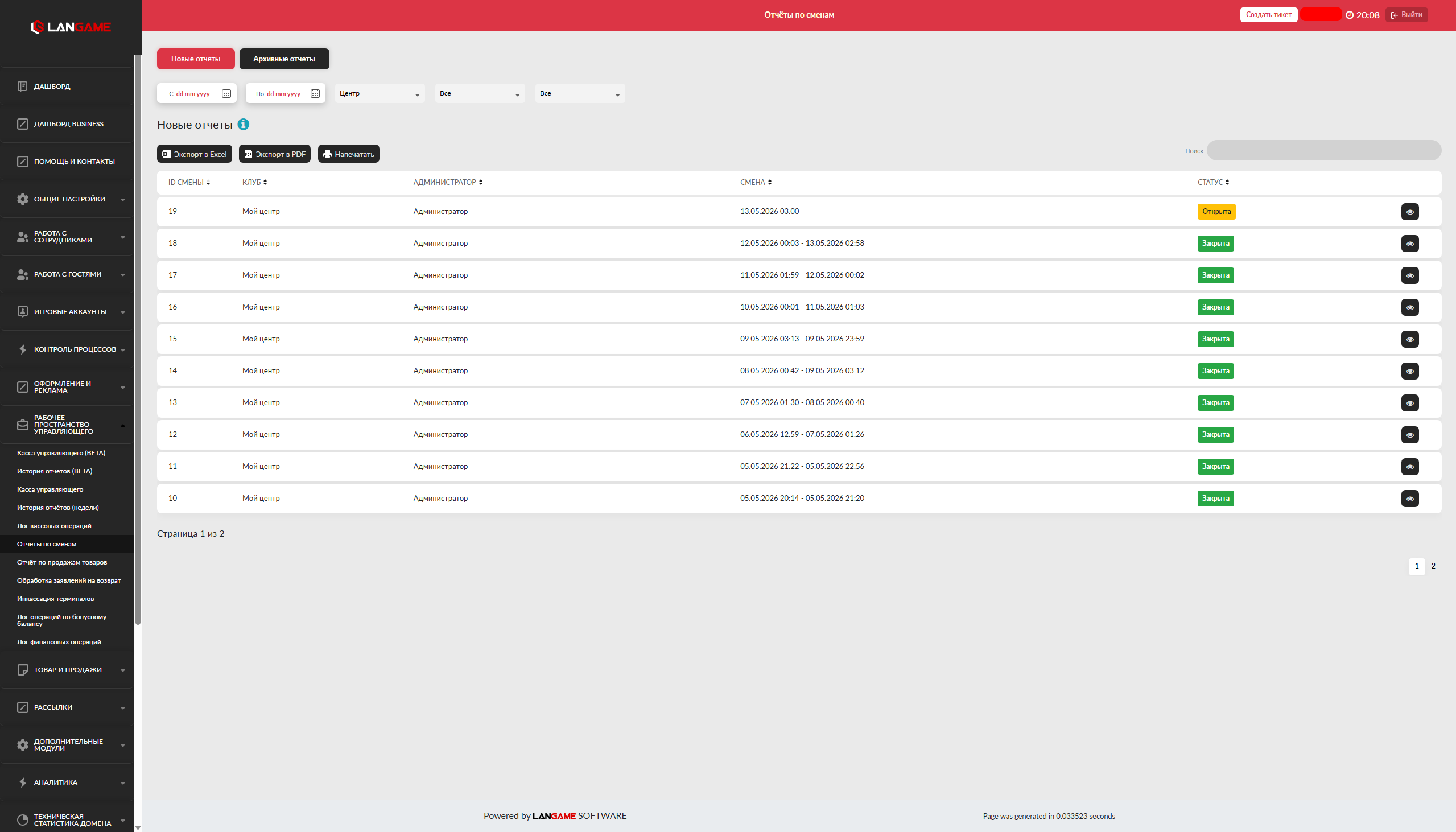Viewport: 1456px width, 832px height.
Task: Click Аналитика lightning icon
Action: point(22,782)
